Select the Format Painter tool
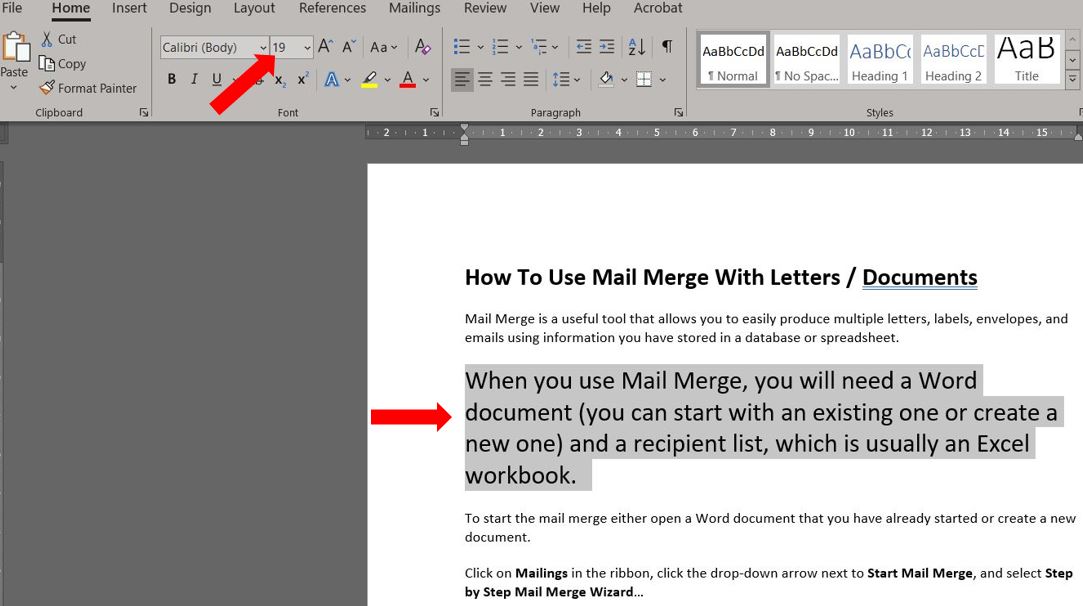Screen dimensions: 1083x606 pyautogui.click(x=88, y=88)
